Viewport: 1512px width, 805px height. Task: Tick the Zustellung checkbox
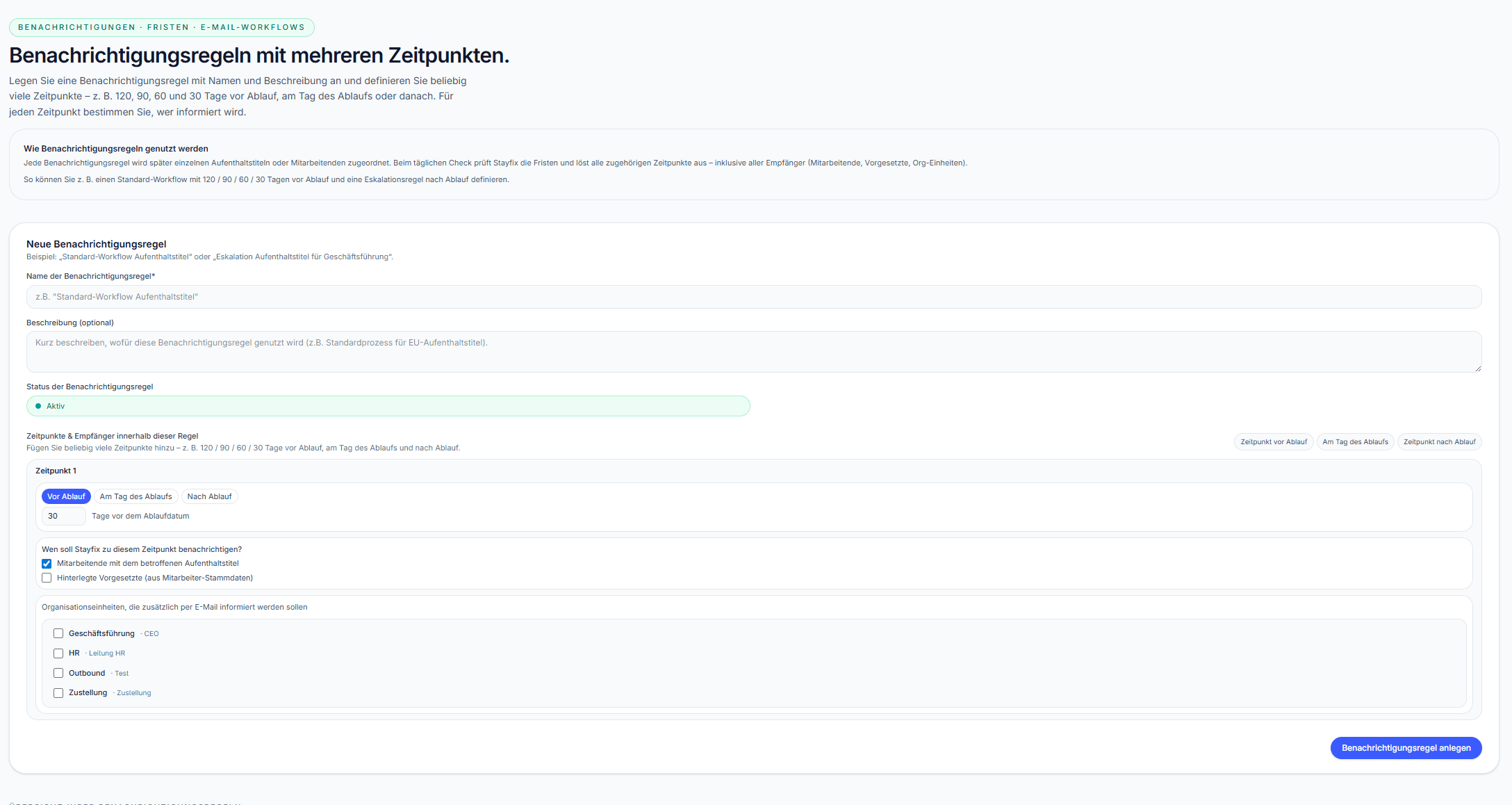(x=58, y=693)
